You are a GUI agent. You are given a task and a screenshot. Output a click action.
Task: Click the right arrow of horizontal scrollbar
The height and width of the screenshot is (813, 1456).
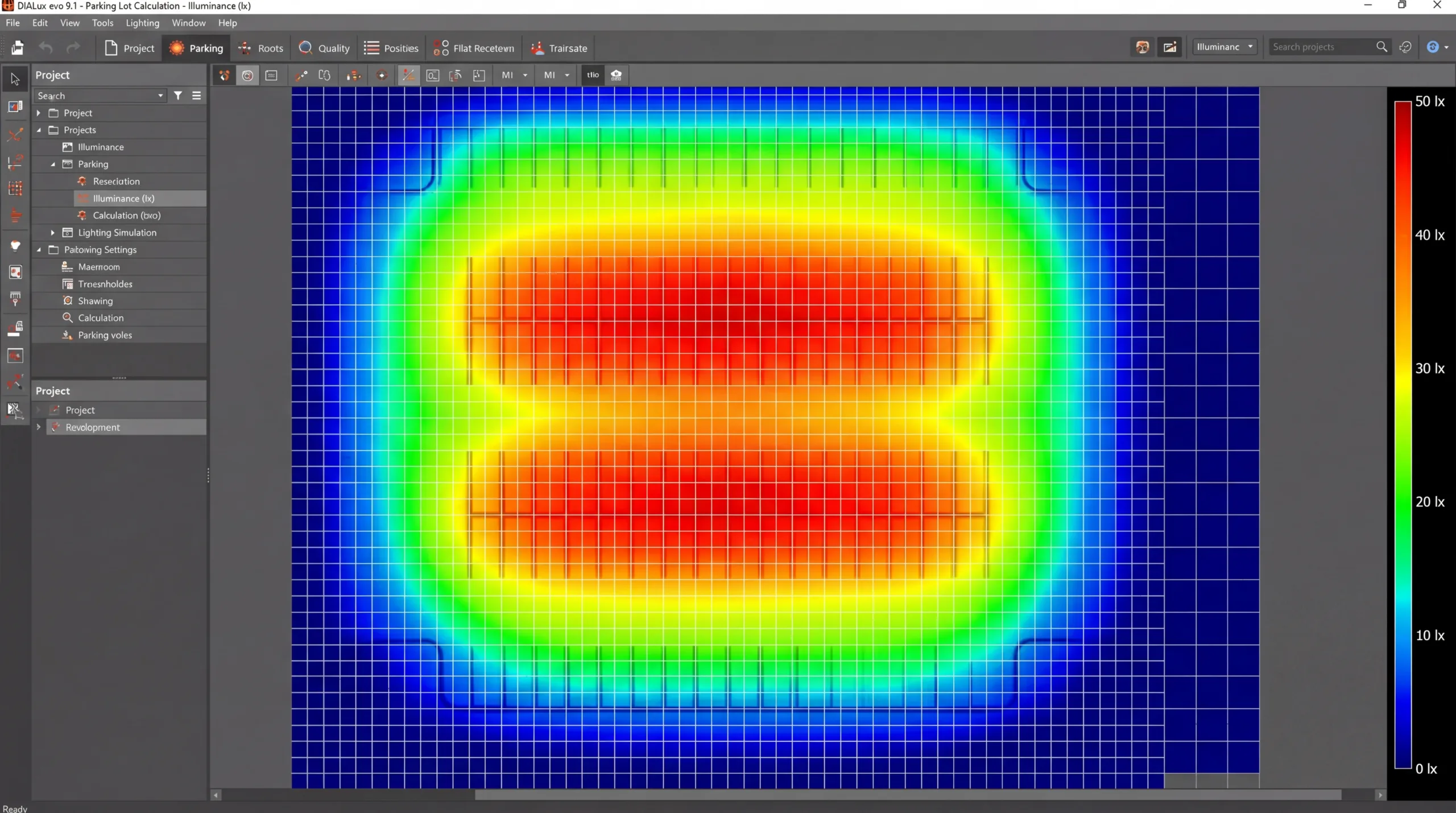[x=1380, y=795]
